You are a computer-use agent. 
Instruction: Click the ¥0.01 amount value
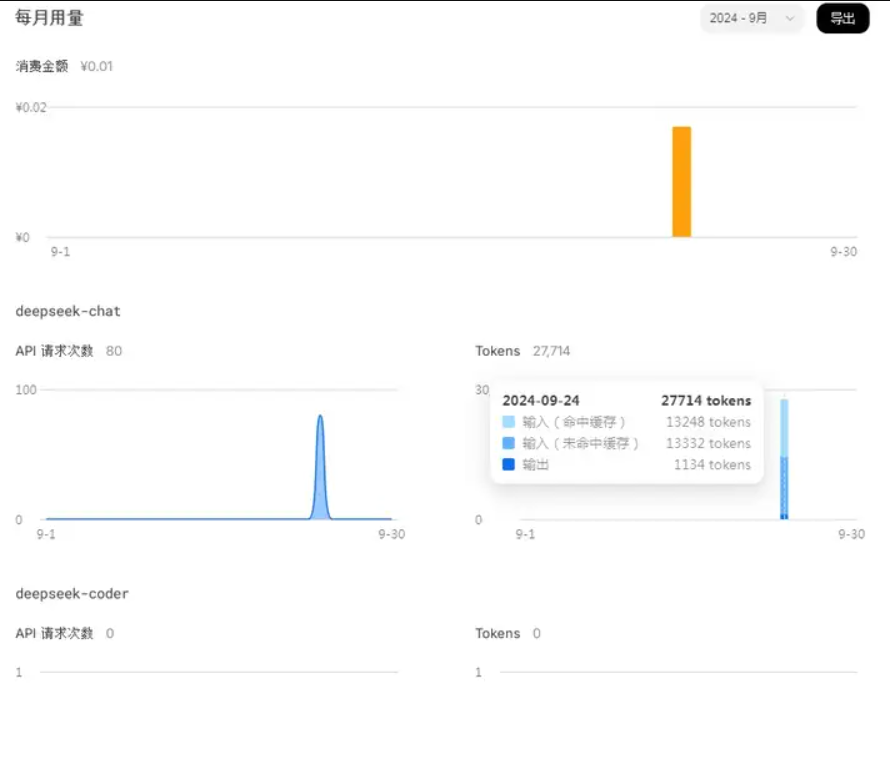point(96,66)
